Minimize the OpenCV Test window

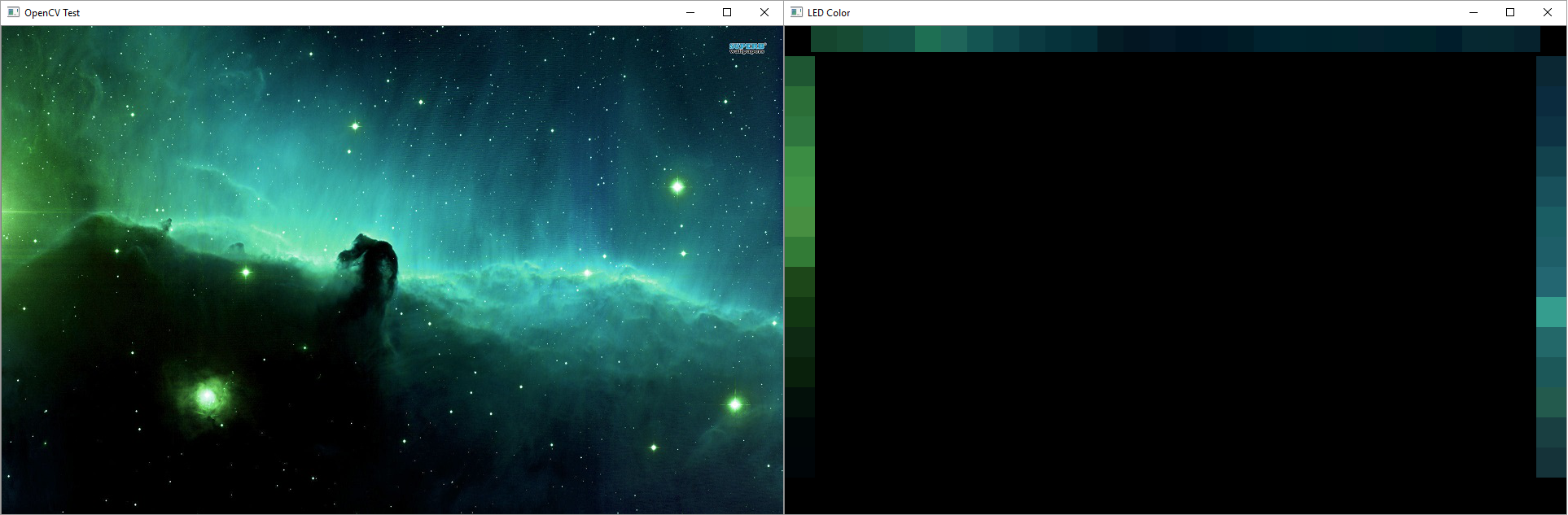[x=690, y=12]
